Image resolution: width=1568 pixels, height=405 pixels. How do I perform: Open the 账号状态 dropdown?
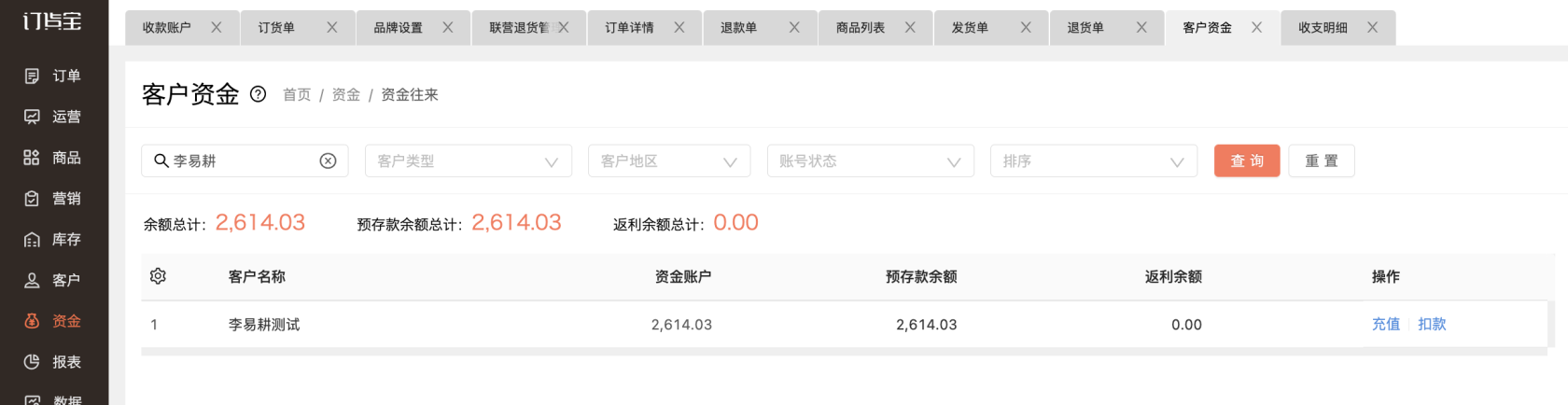pos(871,161)
